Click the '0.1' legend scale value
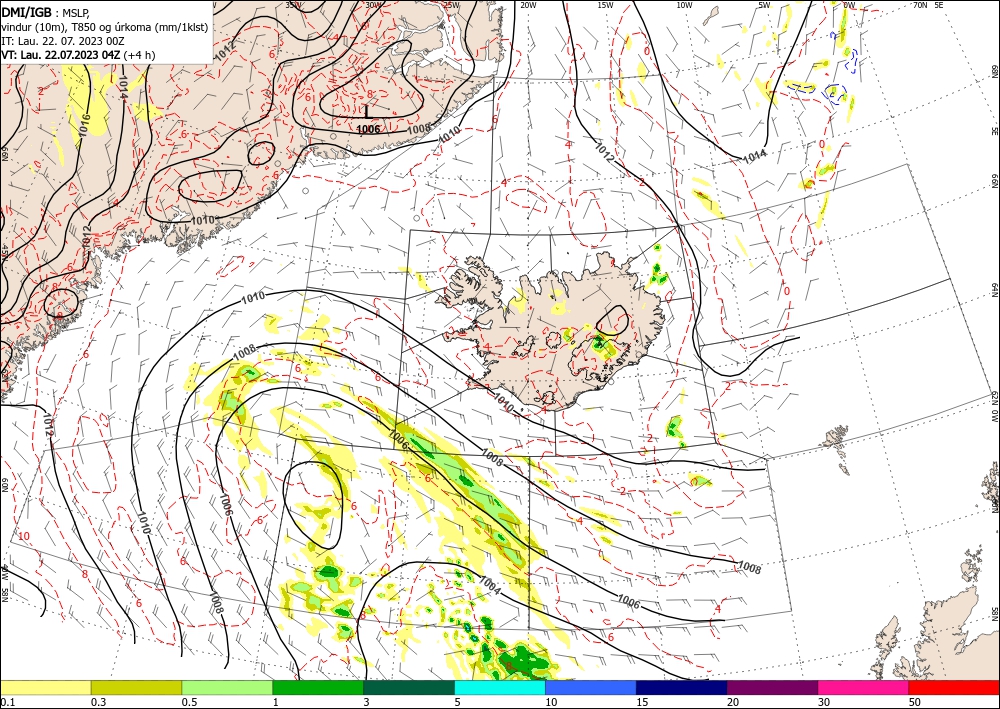1000x709 pixels. click(7, 702)
